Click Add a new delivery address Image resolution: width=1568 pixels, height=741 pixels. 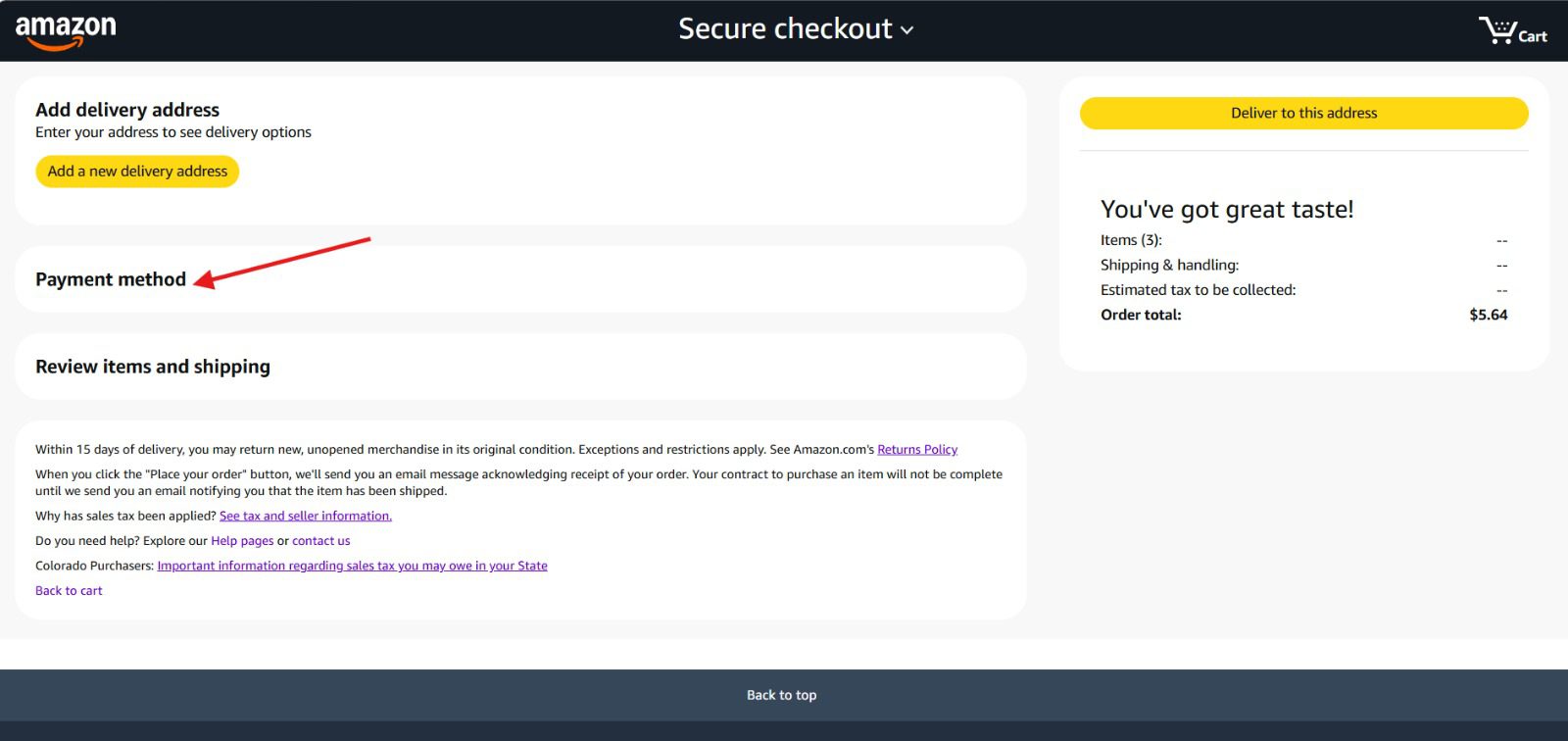(137, 171)
